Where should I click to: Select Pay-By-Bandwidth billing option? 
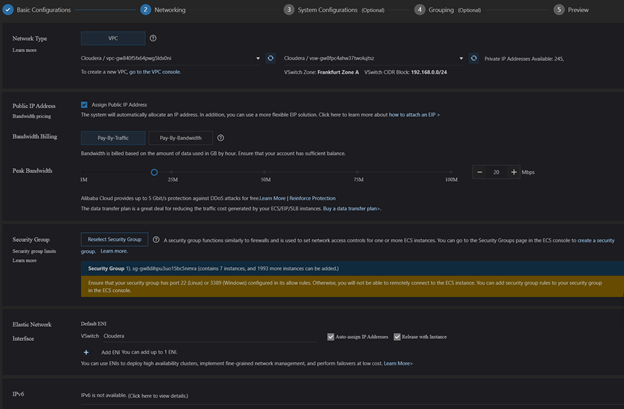pos(180,138)
